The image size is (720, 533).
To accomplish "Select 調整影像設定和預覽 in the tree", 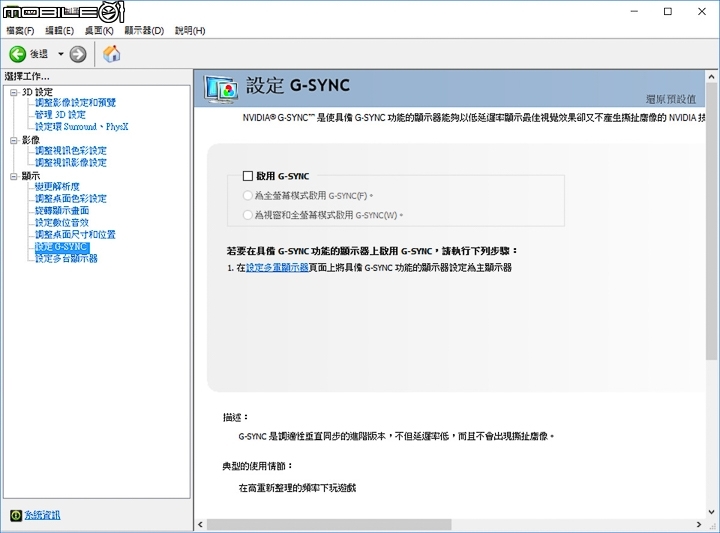I will pos(75,102).
